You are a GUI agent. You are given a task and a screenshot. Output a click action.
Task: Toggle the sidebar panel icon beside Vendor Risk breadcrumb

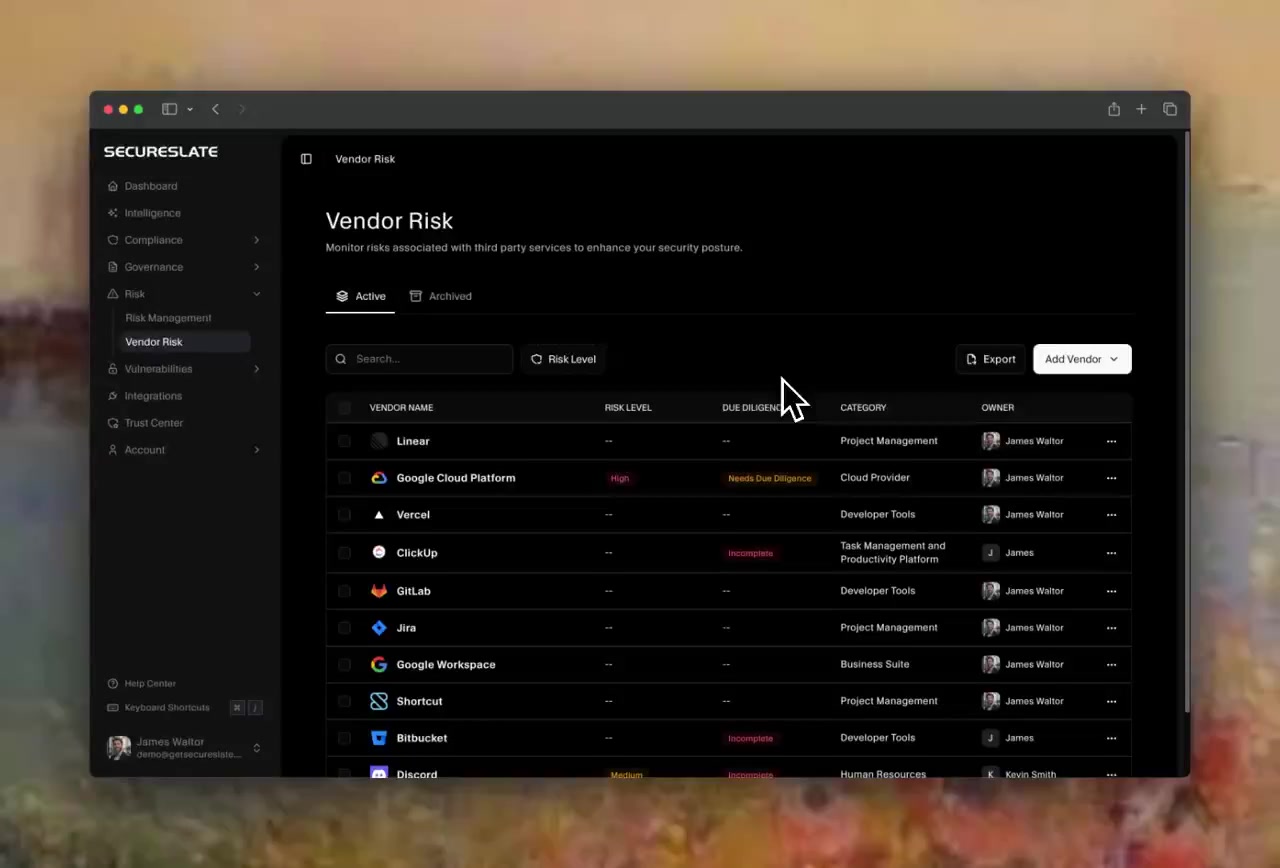click(x=306, y=159)
